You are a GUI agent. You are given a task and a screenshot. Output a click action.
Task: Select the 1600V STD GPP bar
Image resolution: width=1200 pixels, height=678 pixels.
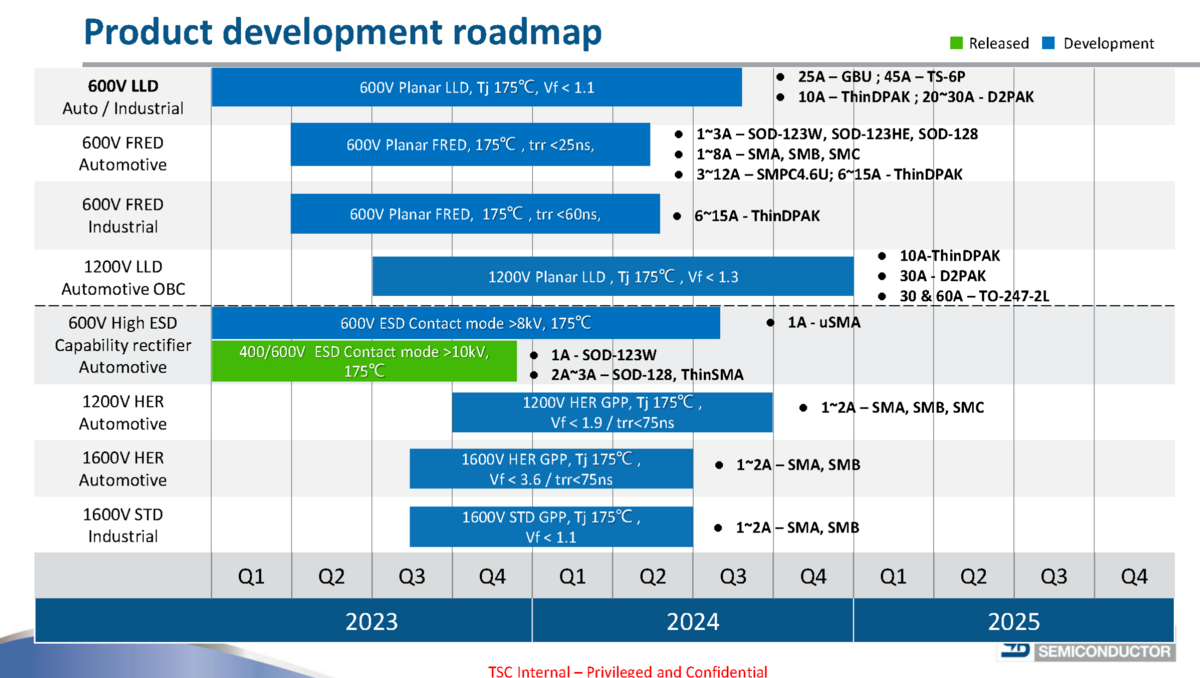[x=551, y=527]
